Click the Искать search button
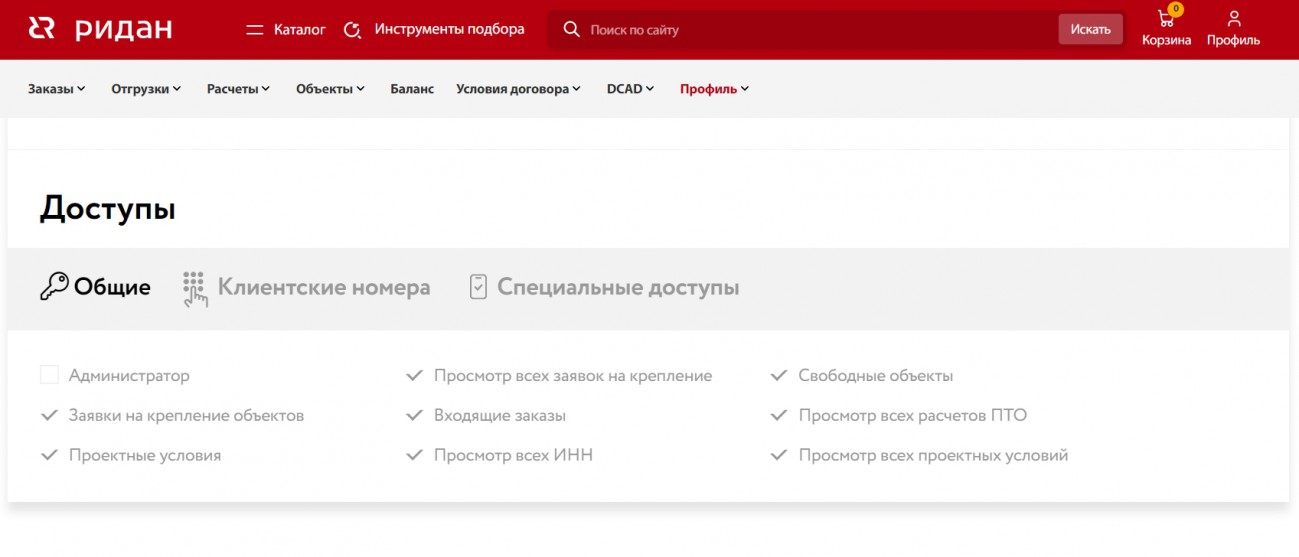The height and width of the screenshot is (557, 1299). 1091,30
